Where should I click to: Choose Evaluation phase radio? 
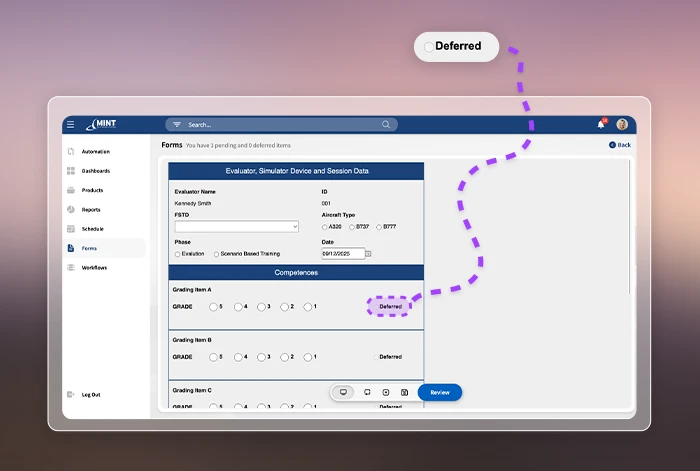[x=178, y=254]
